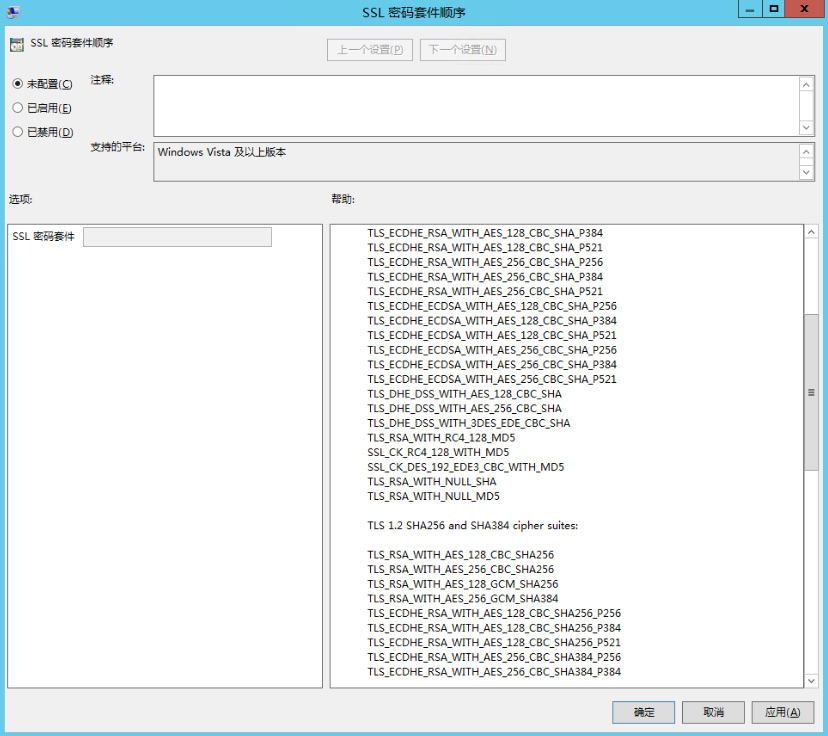Image resolution: width=828 pixels, height=736 pixels.
Task: Click help pane scrollbar down arrow
Action: pos(811,679)
